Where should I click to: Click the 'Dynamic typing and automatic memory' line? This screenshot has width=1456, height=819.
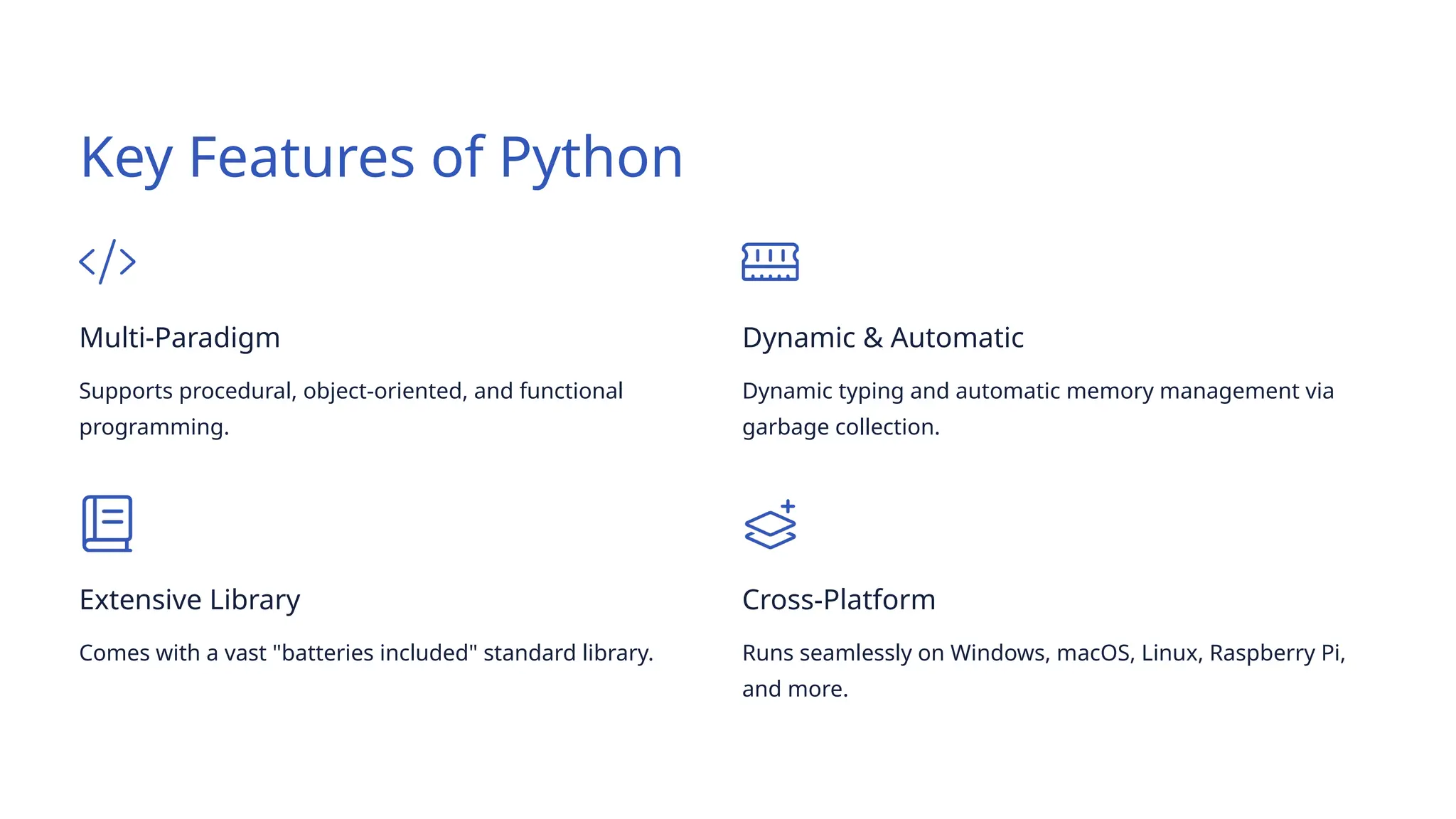click(x=1037, y=391)
